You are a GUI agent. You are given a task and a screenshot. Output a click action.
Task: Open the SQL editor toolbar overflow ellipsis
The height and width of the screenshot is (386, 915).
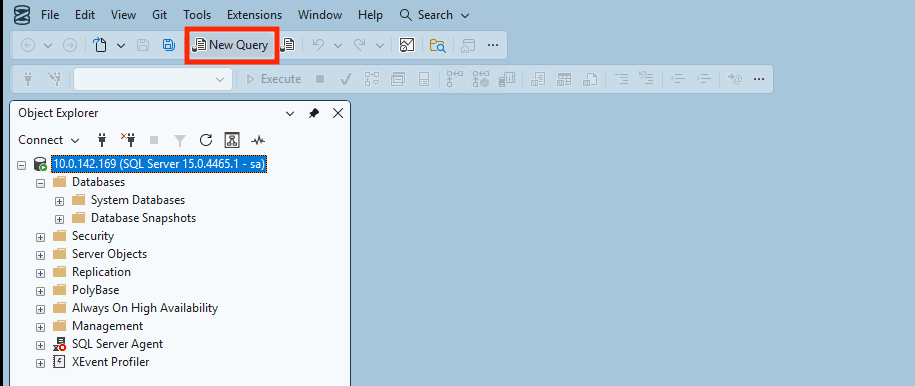click(x=759, y=79)
